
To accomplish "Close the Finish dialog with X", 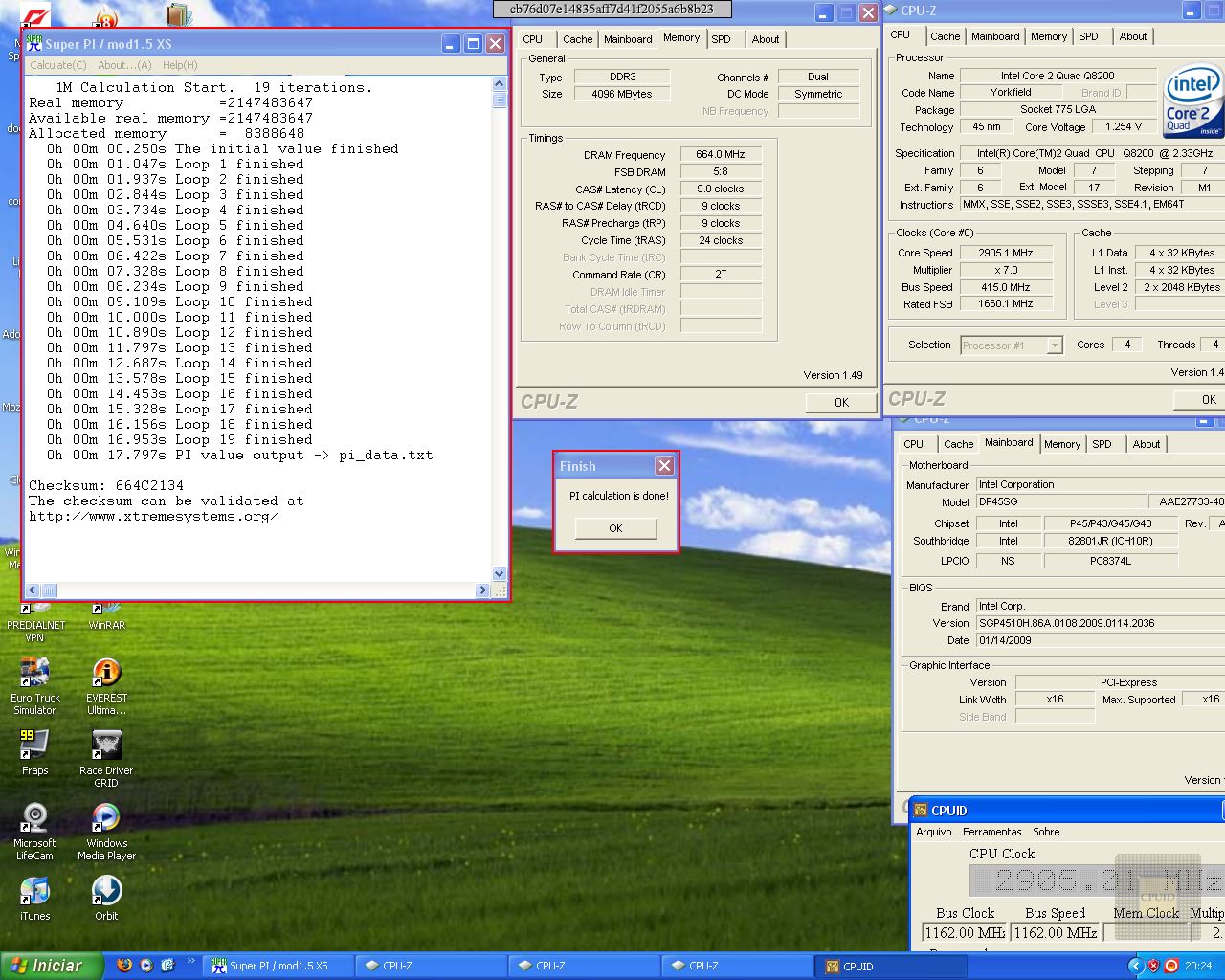I will [664, 466].
